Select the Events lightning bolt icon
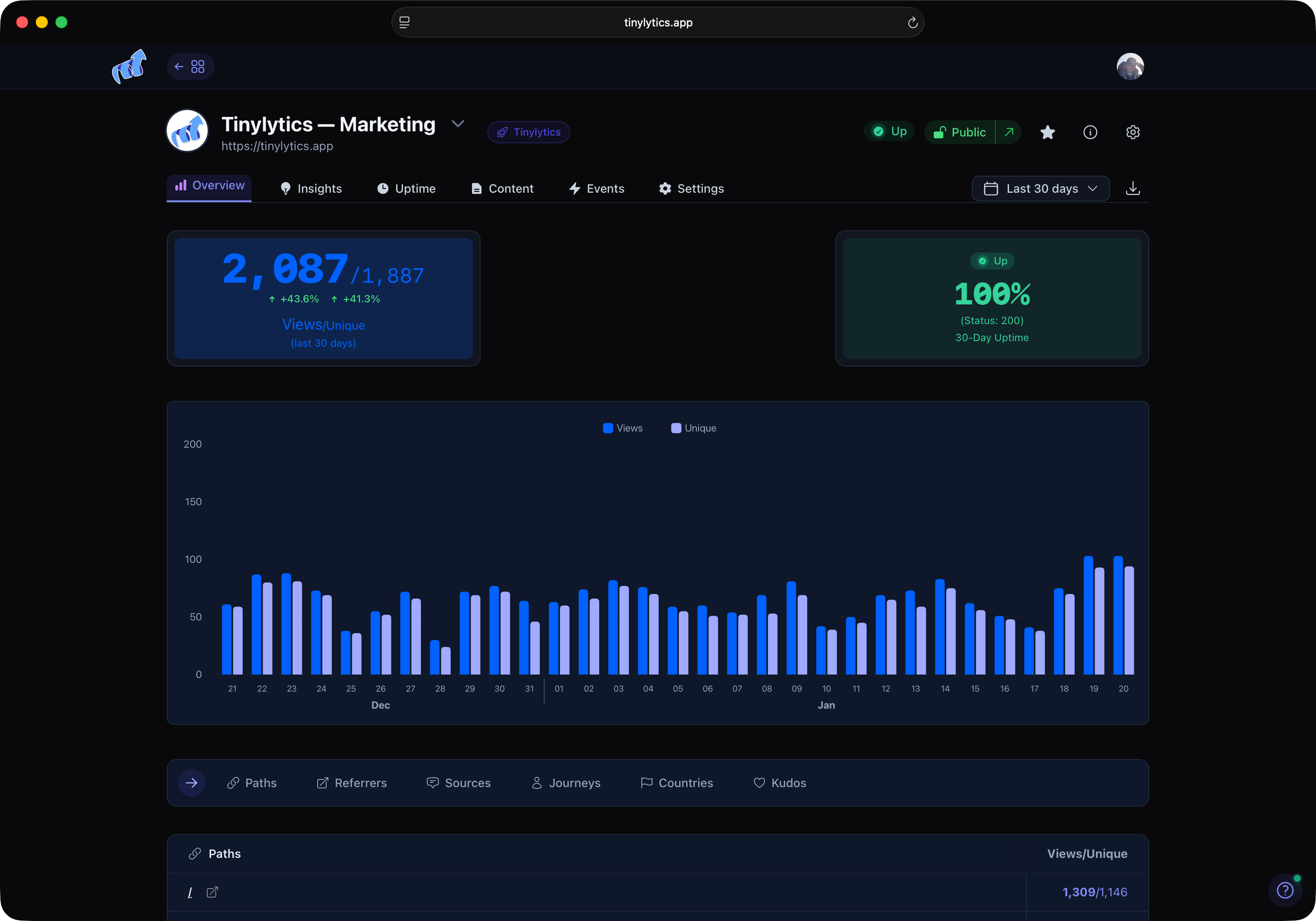 [x=575, y=188]
